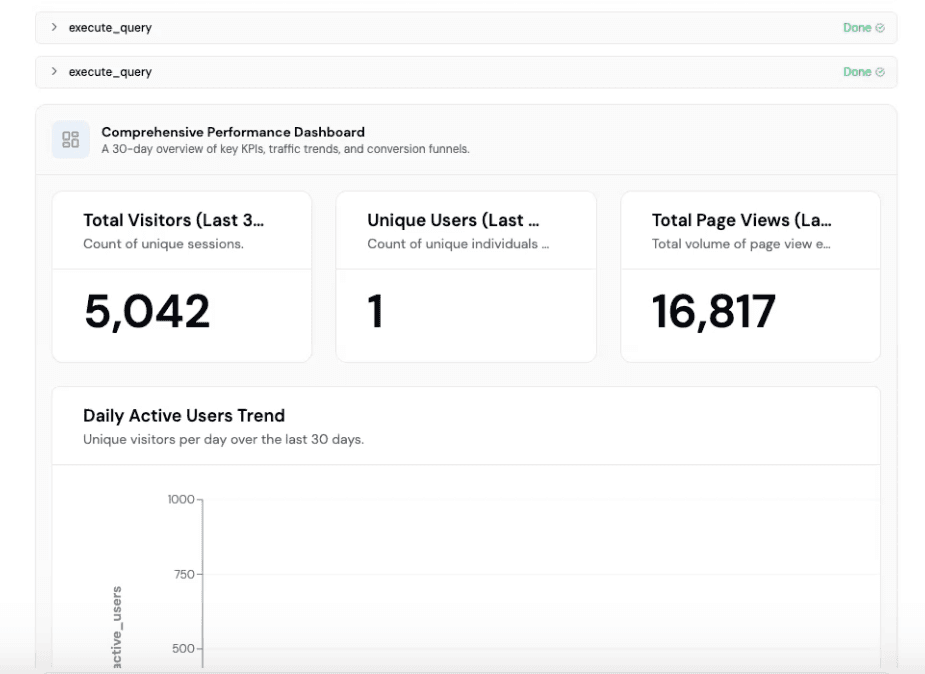Click the 5,042 visitors value

click(x=147, y=311)
